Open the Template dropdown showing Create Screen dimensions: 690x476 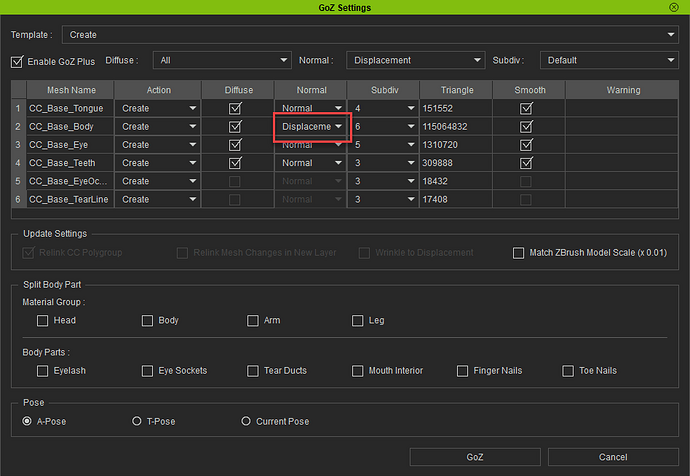click(x=370, y=34)
